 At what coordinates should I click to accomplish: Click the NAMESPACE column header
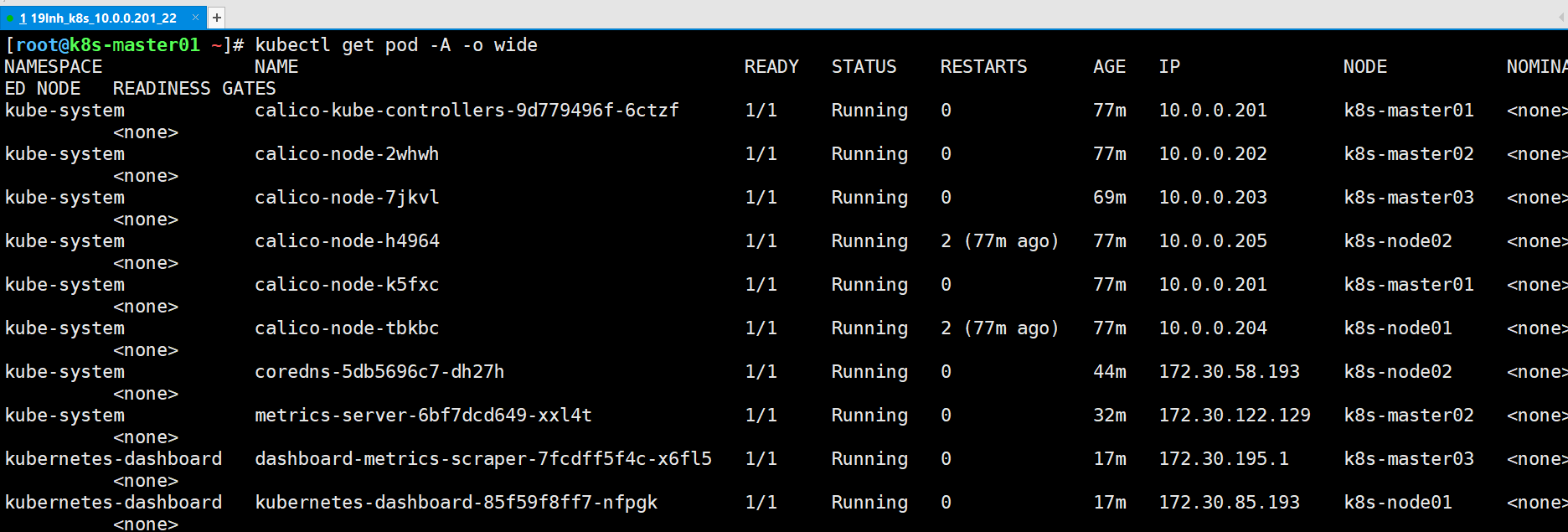[x=54, y=67]
